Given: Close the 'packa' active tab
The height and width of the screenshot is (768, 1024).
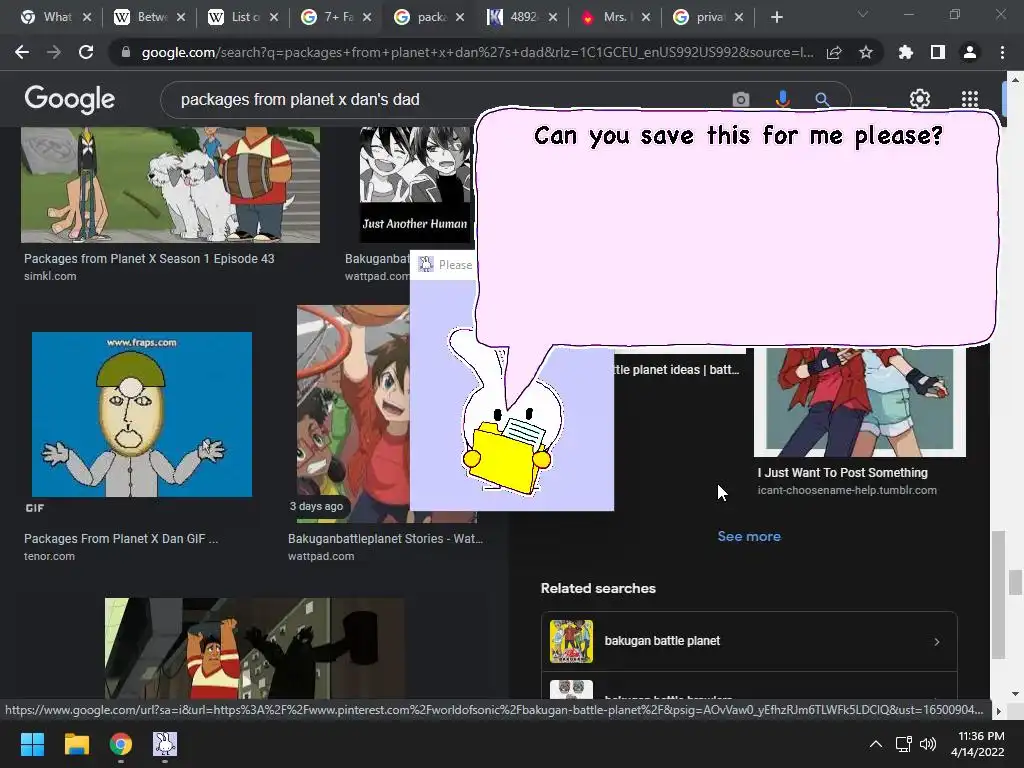Looking at the screenshot, I should 460,18.
